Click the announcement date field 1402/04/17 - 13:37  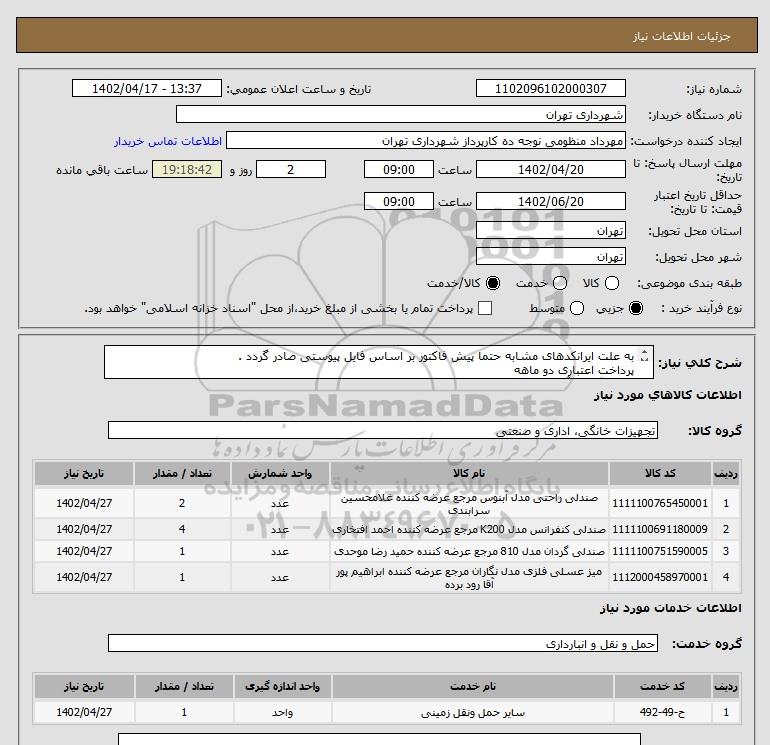(147, 88)
